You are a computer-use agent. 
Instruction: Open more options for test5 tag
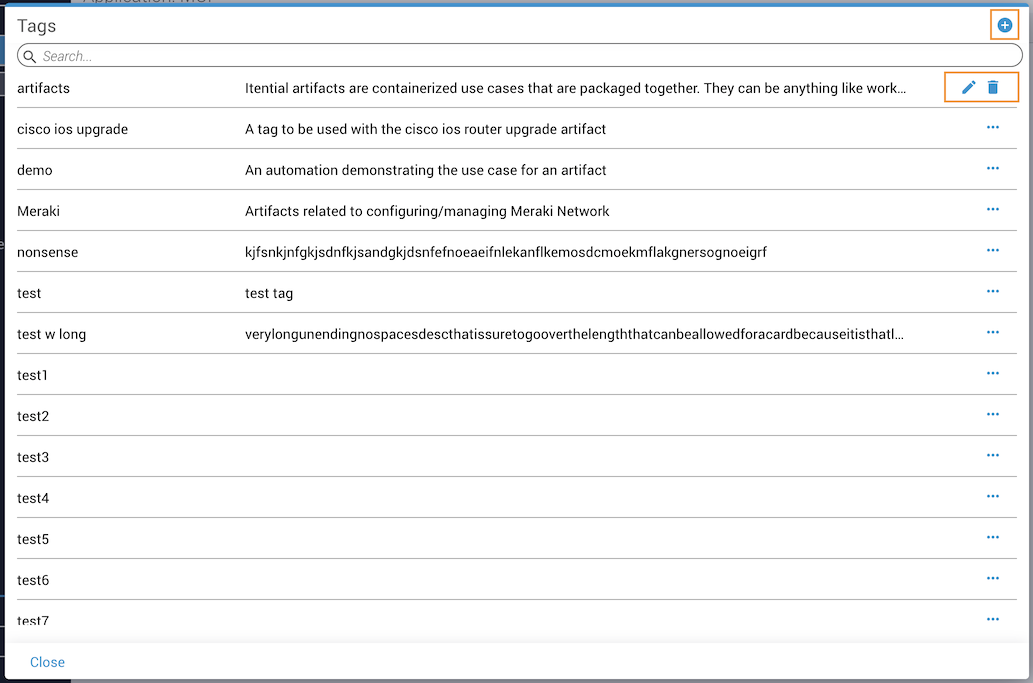993,537
